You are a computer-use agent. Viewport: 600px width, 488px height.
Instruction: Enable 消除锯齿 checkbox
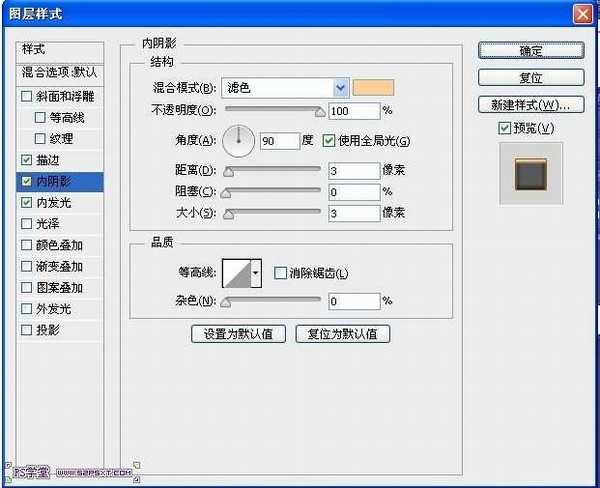pos(280,273)
